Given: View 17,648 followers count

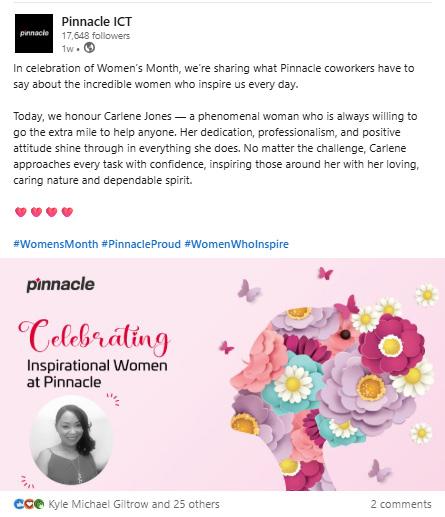Looking at the screenshot, I should [x=96, y=36].
